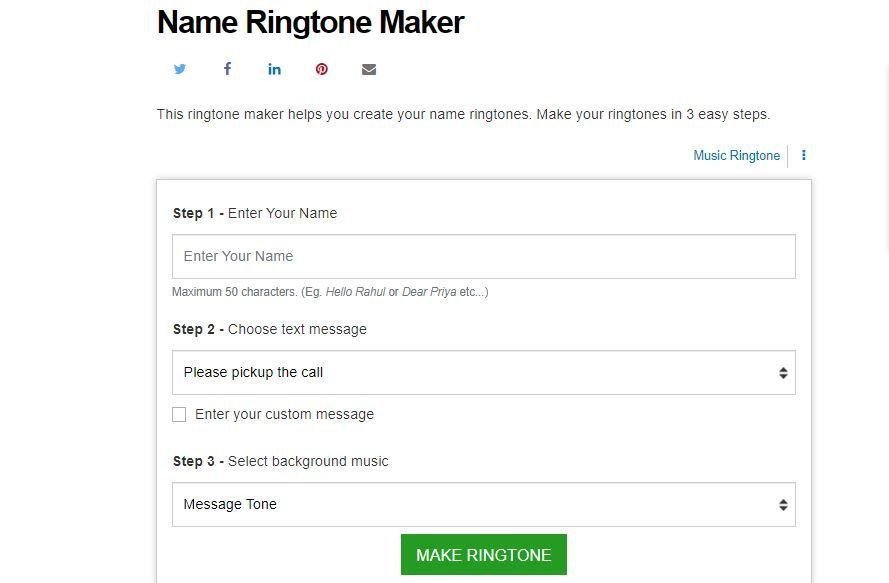Click the LinkedIn share icon

(x=274, y=69)
